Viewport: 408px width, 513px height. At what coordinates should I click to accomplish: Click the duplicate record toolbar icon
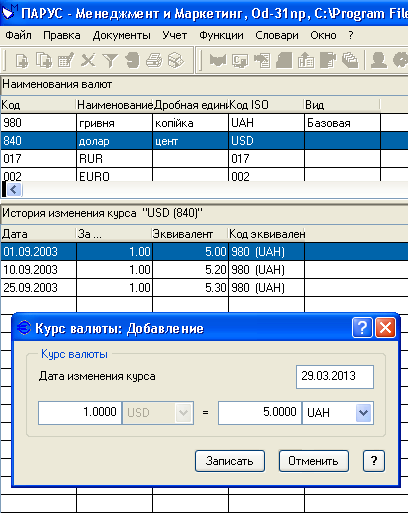[44, 61]
